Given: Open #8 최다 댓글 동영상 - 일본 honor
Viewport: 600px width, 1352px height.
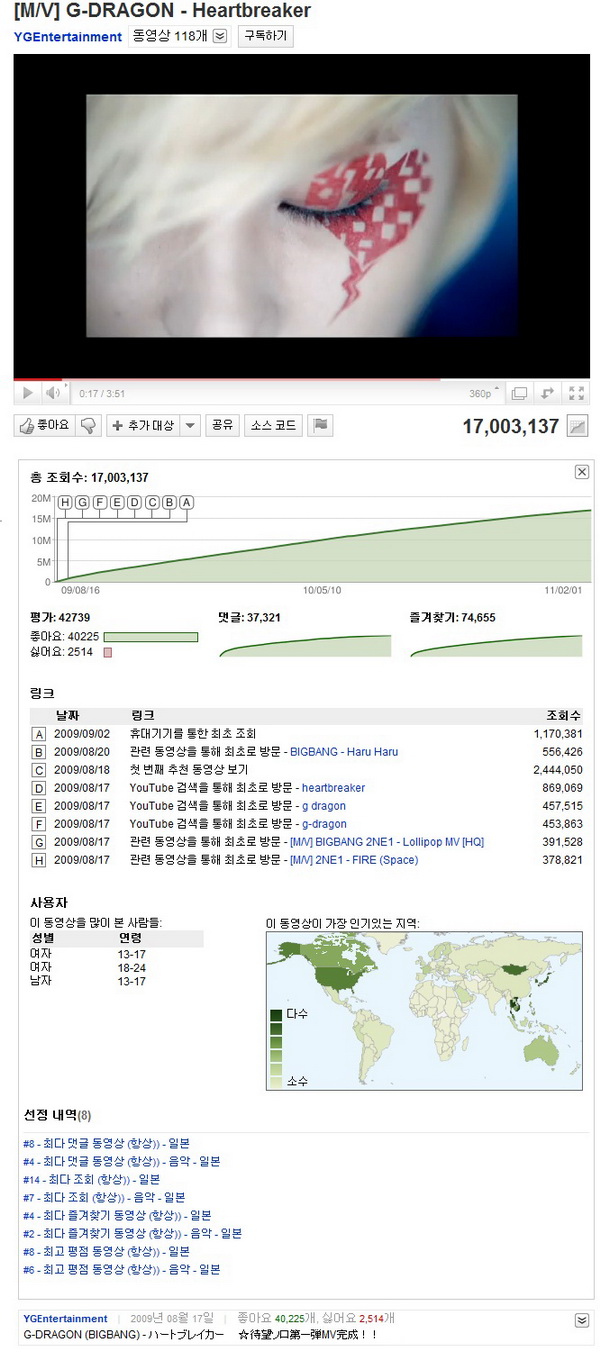Looking at the screenshot, I should click(x=106, y=1143).
